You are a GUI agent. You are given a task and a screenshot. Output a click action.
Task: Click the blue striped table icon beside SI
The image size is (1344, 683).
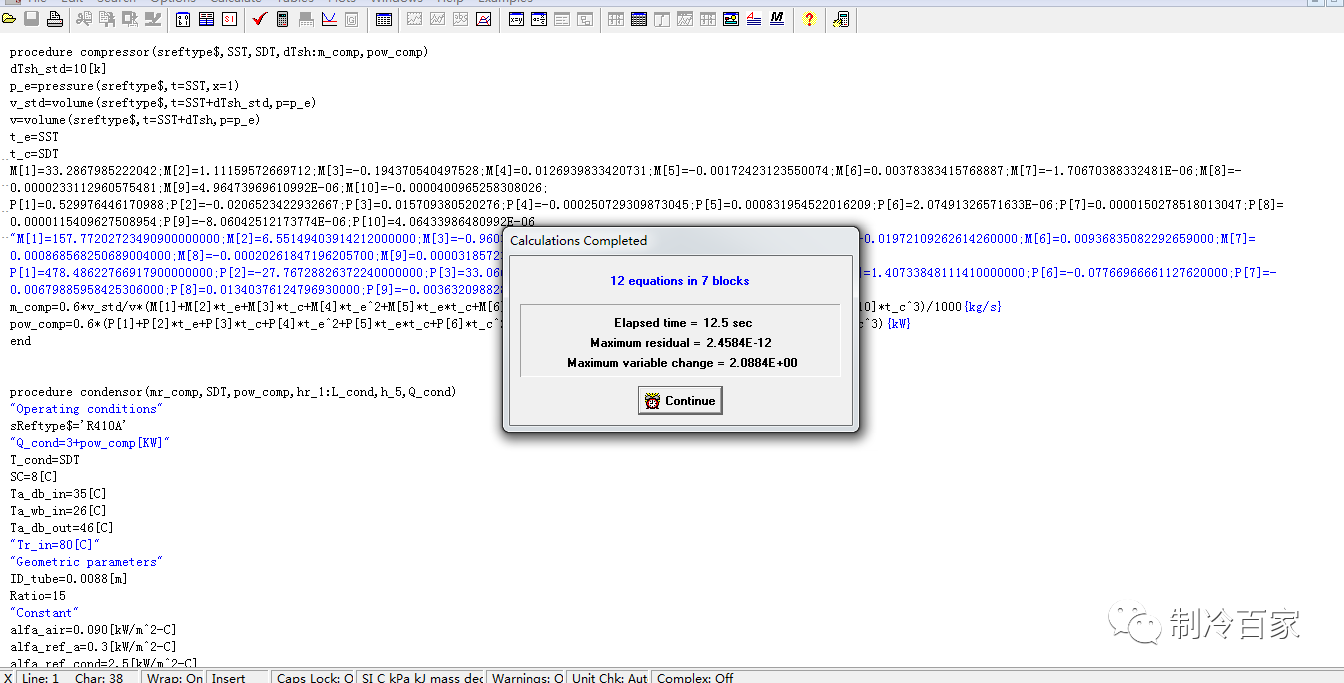(x=207, y=19)
